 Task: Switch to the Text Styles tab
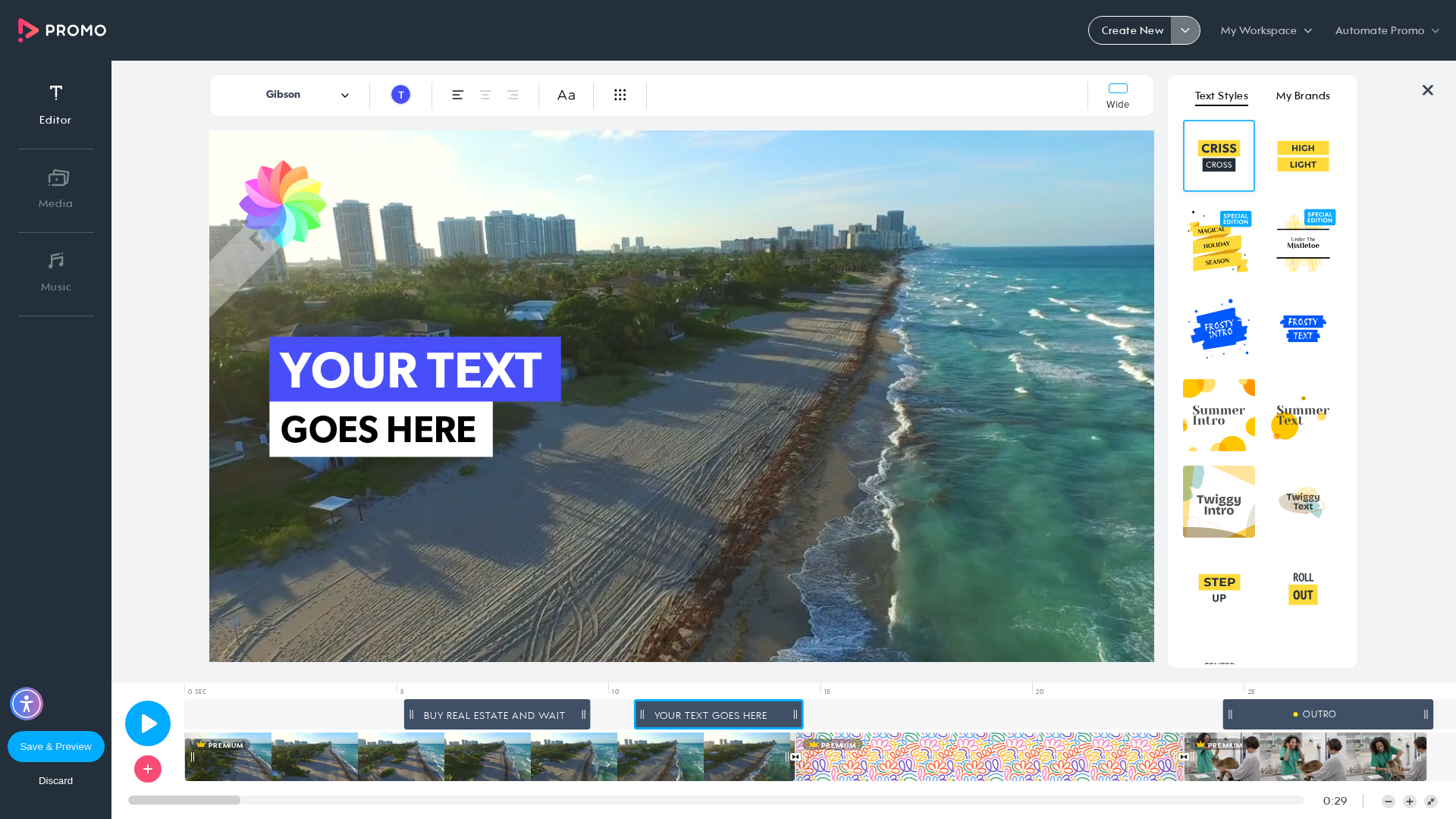point(1221,96)
